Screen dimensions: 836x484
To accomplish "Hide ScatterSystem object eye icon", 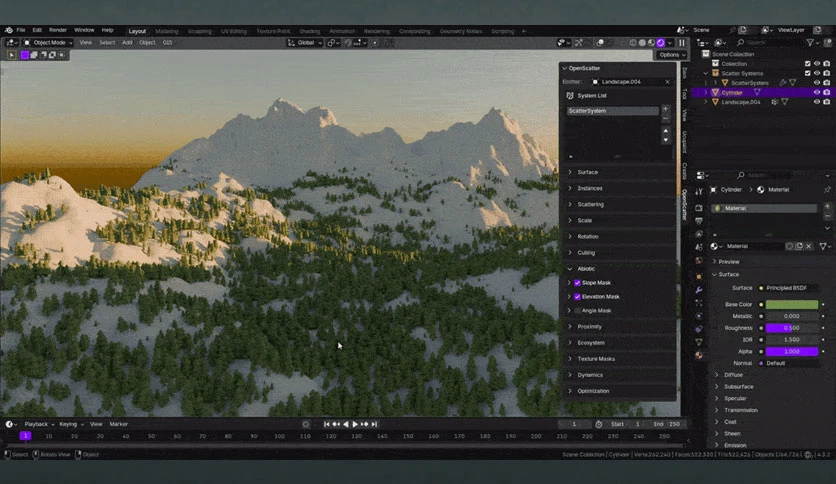I will click(x=817, y=83).
